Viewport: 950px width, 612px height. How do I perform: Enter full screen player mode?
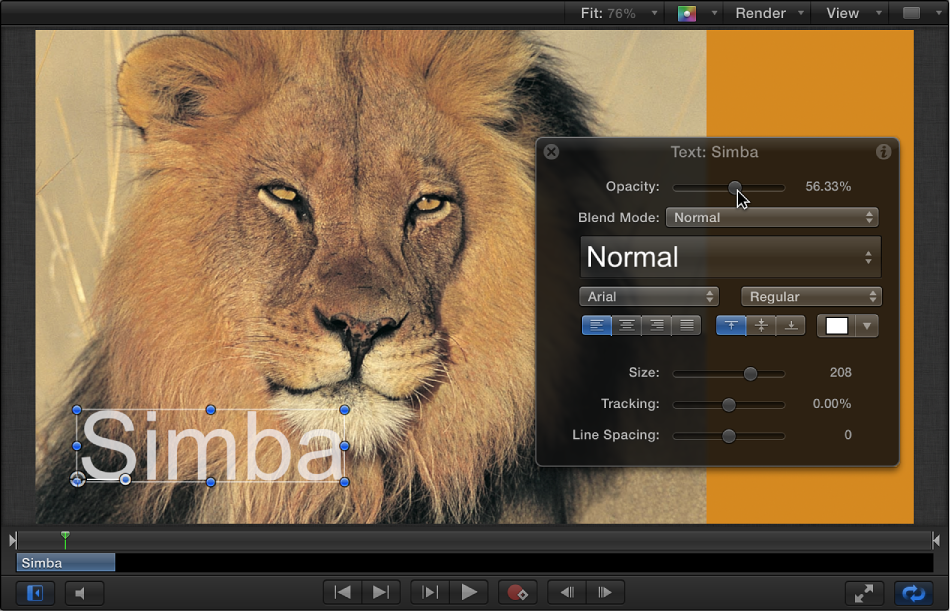863,592
